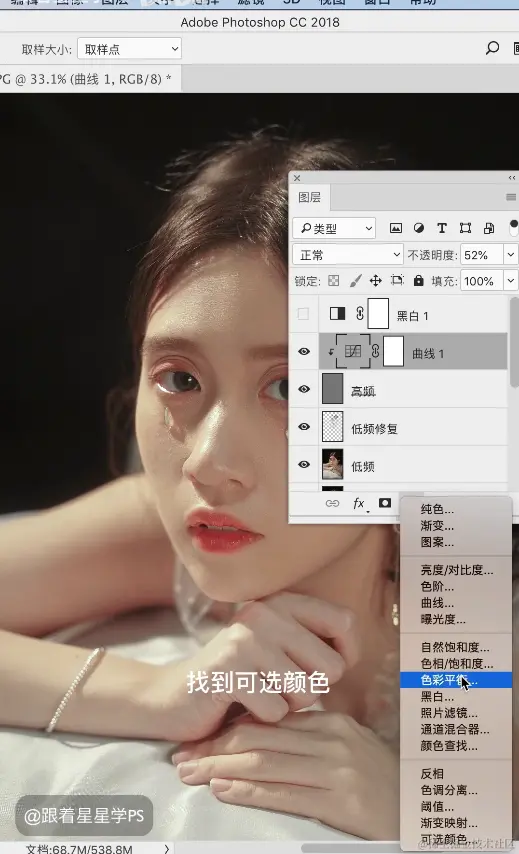Choose highlighted 色彩平衡... menu item
Image resolution: width=519 pixels, height=854 pixels.
coord(456,680)
